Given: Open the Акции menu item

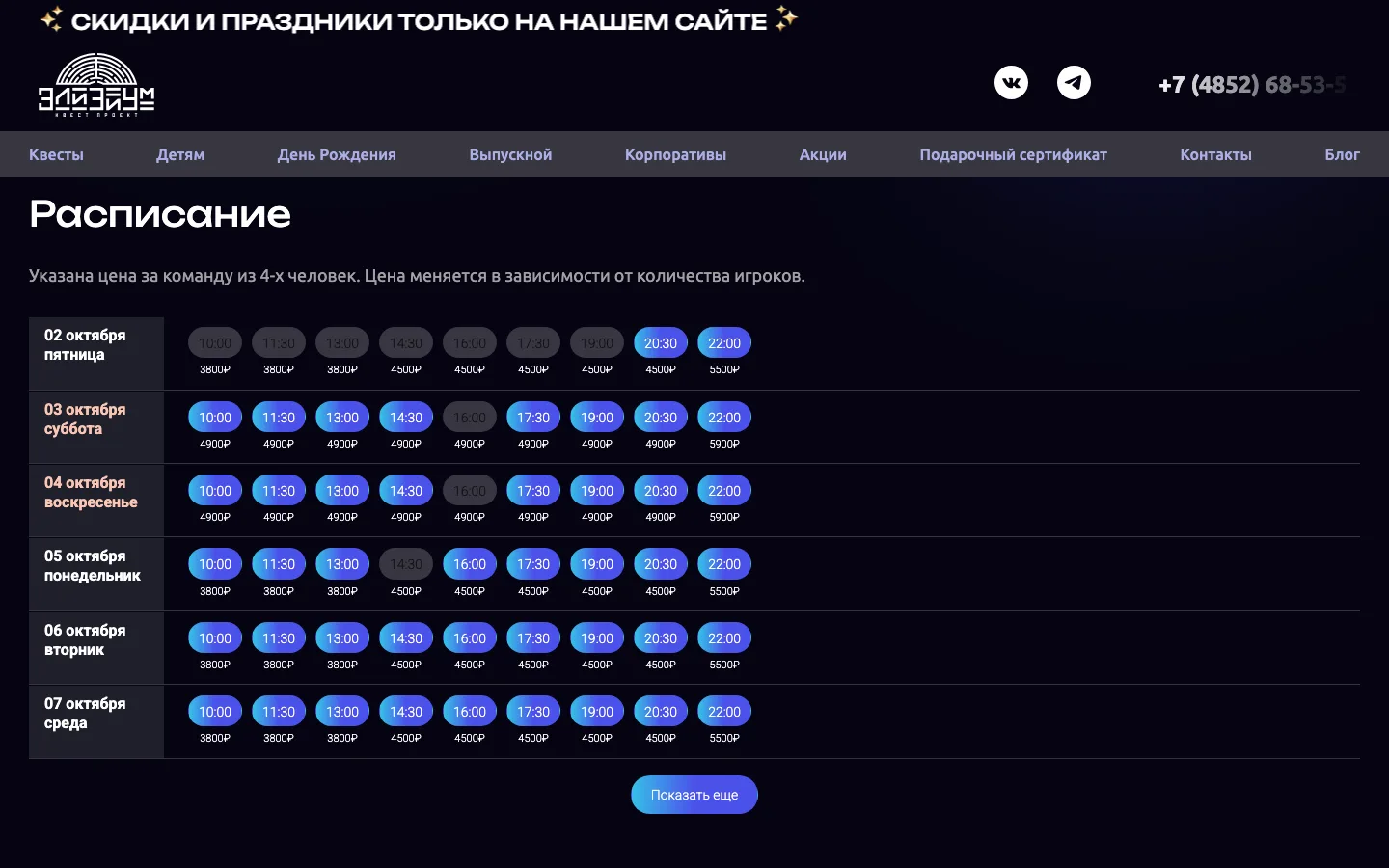Looking at the screenshot, I should tap(823, 154).
